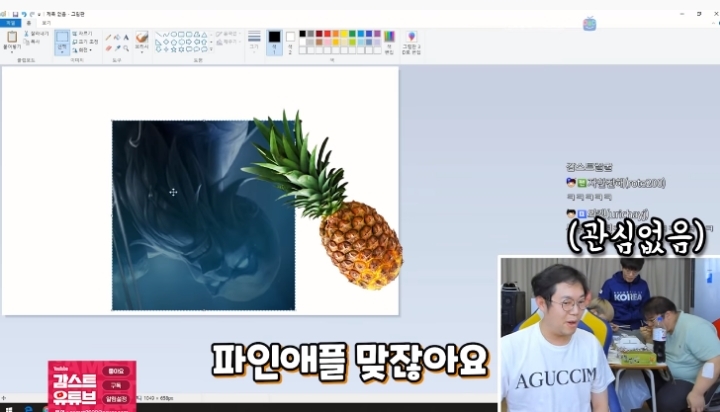Screen dimensions: 720x412
Task: Pick the Diamond shape
Action: tap(166, 42)
